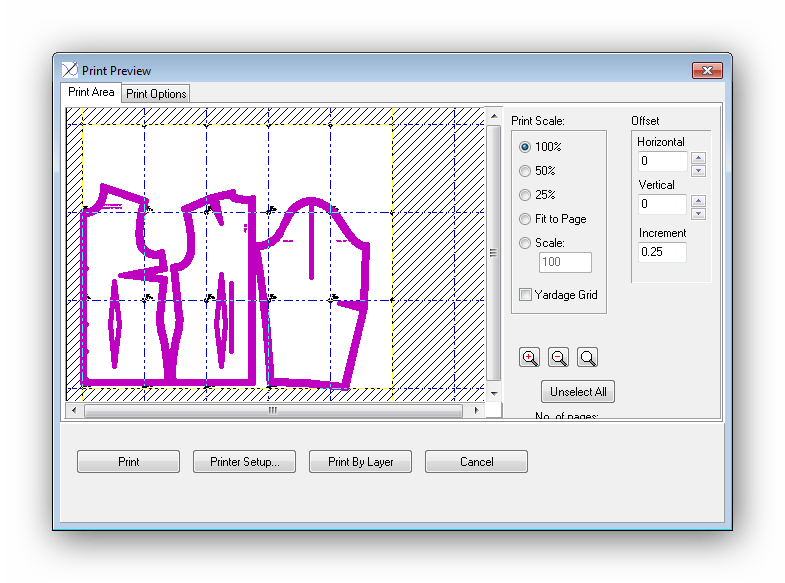Click the sleeve pattern piece in preview
Image resolution: width=785 pixels, height=583 pixels.
pyautogui.click(x=313, y=293)
